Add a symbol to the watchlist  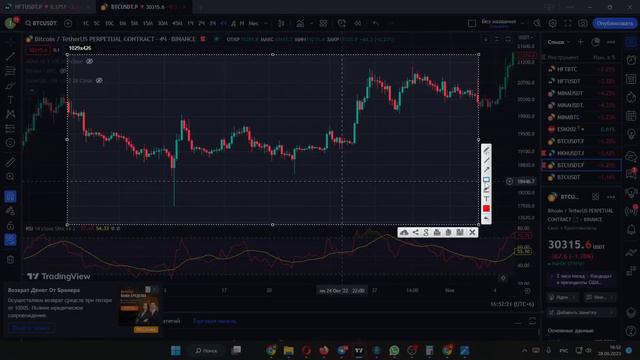(x=581, y=42)
